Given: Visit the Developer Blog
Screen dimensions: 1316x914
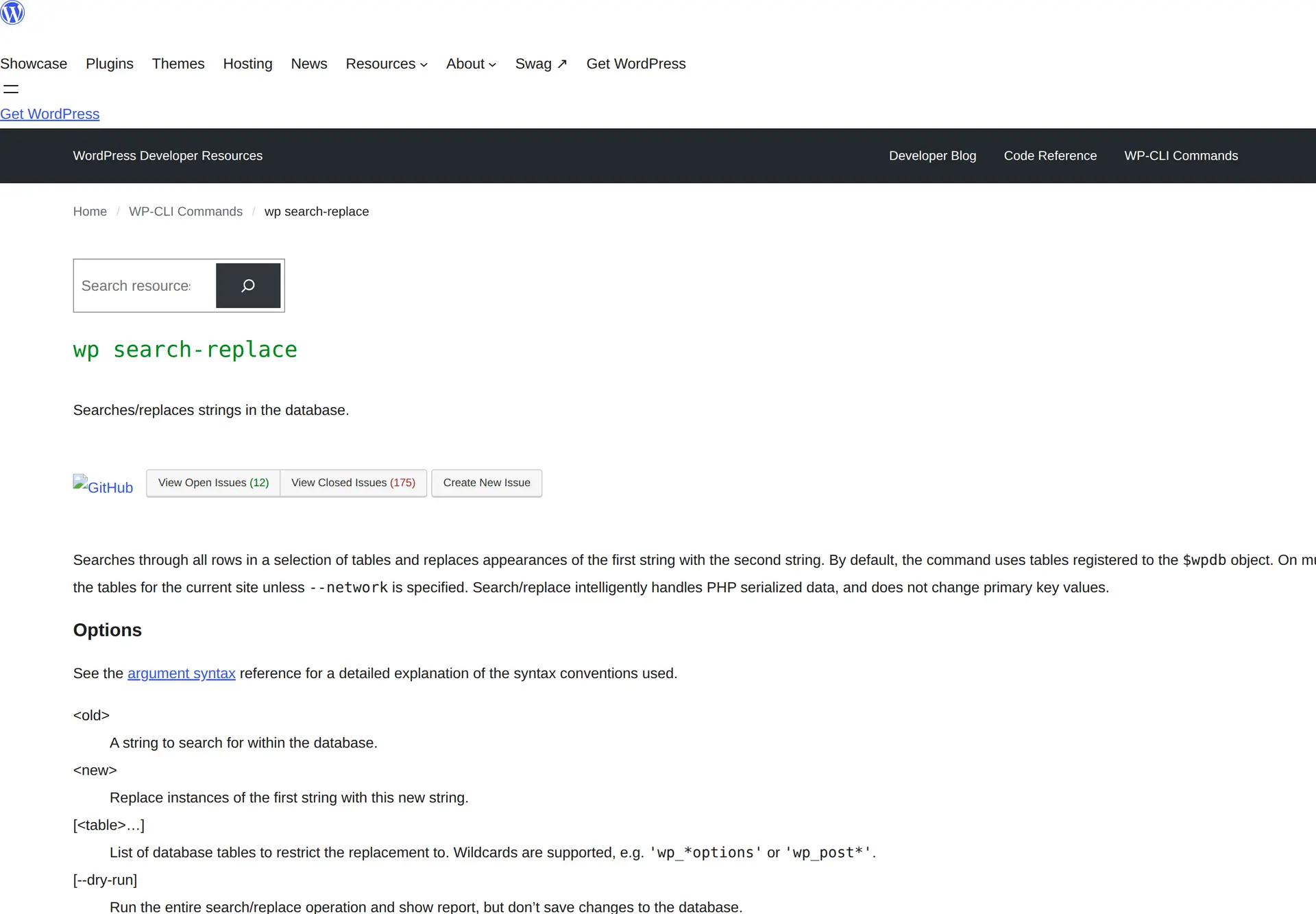Looking at the screenshot, I should pyautogui.click(x=932, y=156).
